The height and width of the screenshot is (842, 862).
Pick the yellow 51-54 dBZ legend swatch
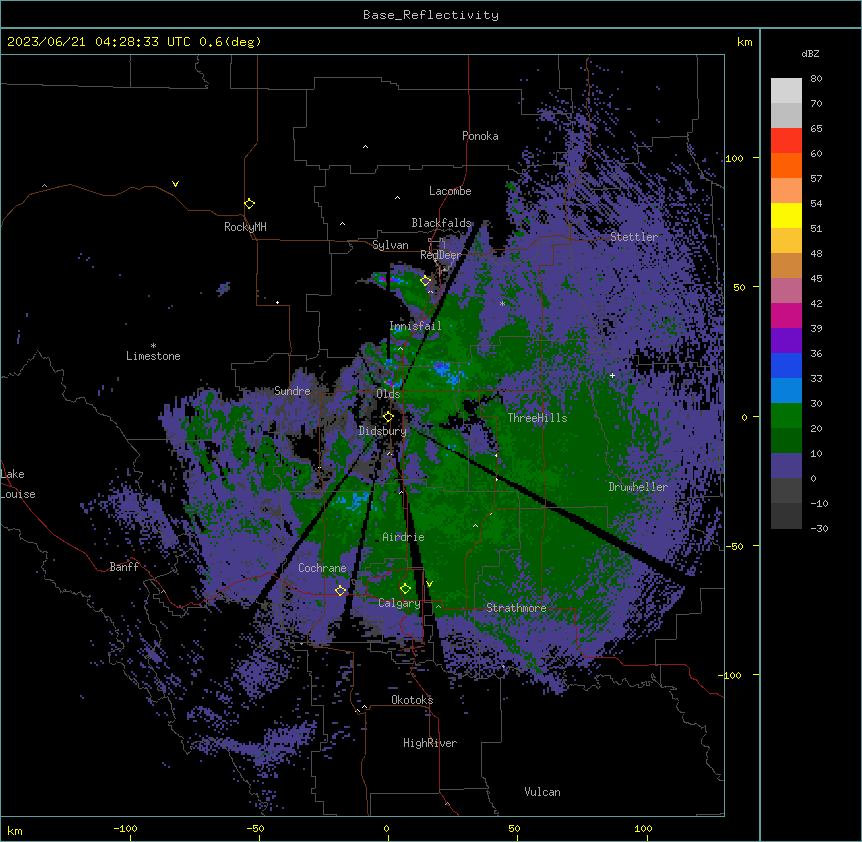[x=786, y=215]
